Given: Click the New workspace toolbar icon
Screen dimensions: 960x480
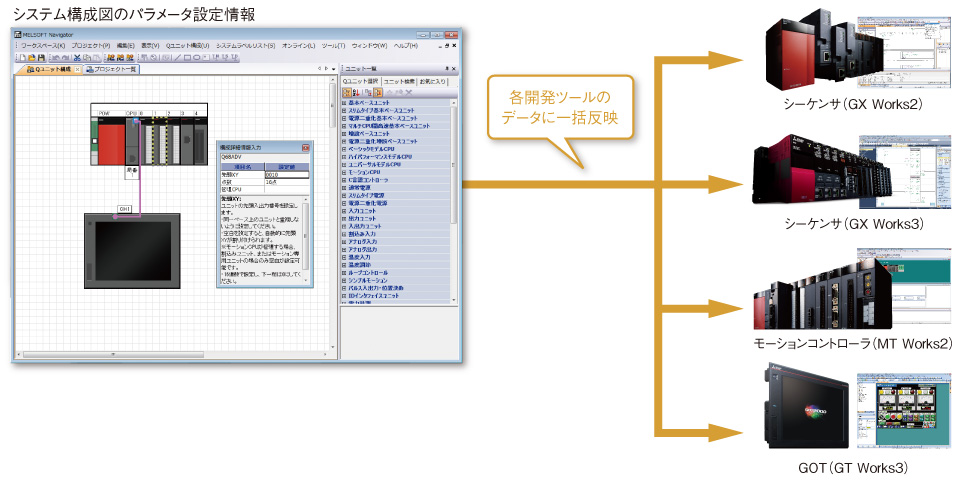Looking at the screenshot, I should tap(23, 58).
